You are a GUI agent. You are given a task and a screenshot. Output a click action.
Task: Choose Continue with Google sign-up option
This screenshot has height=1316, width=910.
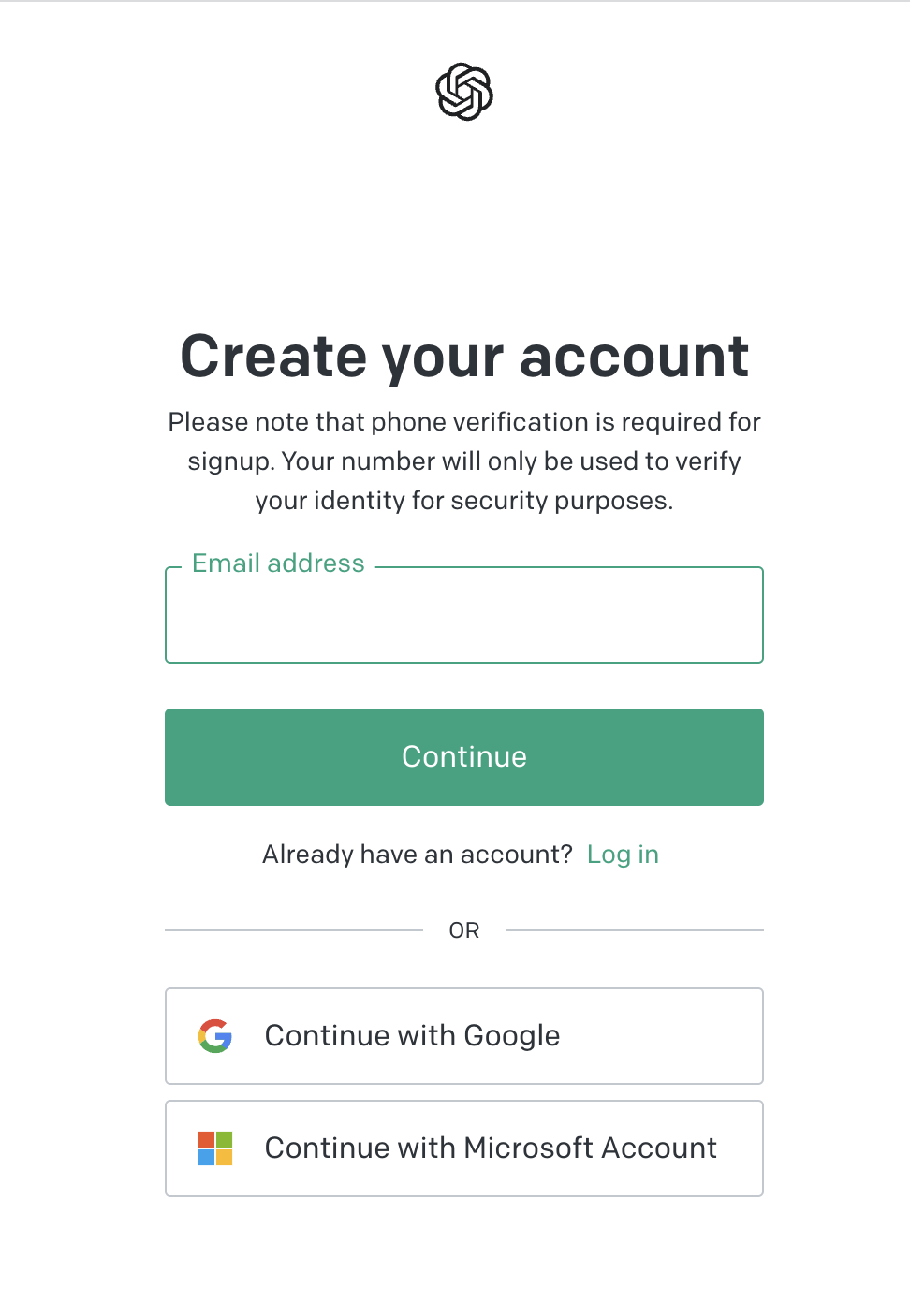point(464,1036)
